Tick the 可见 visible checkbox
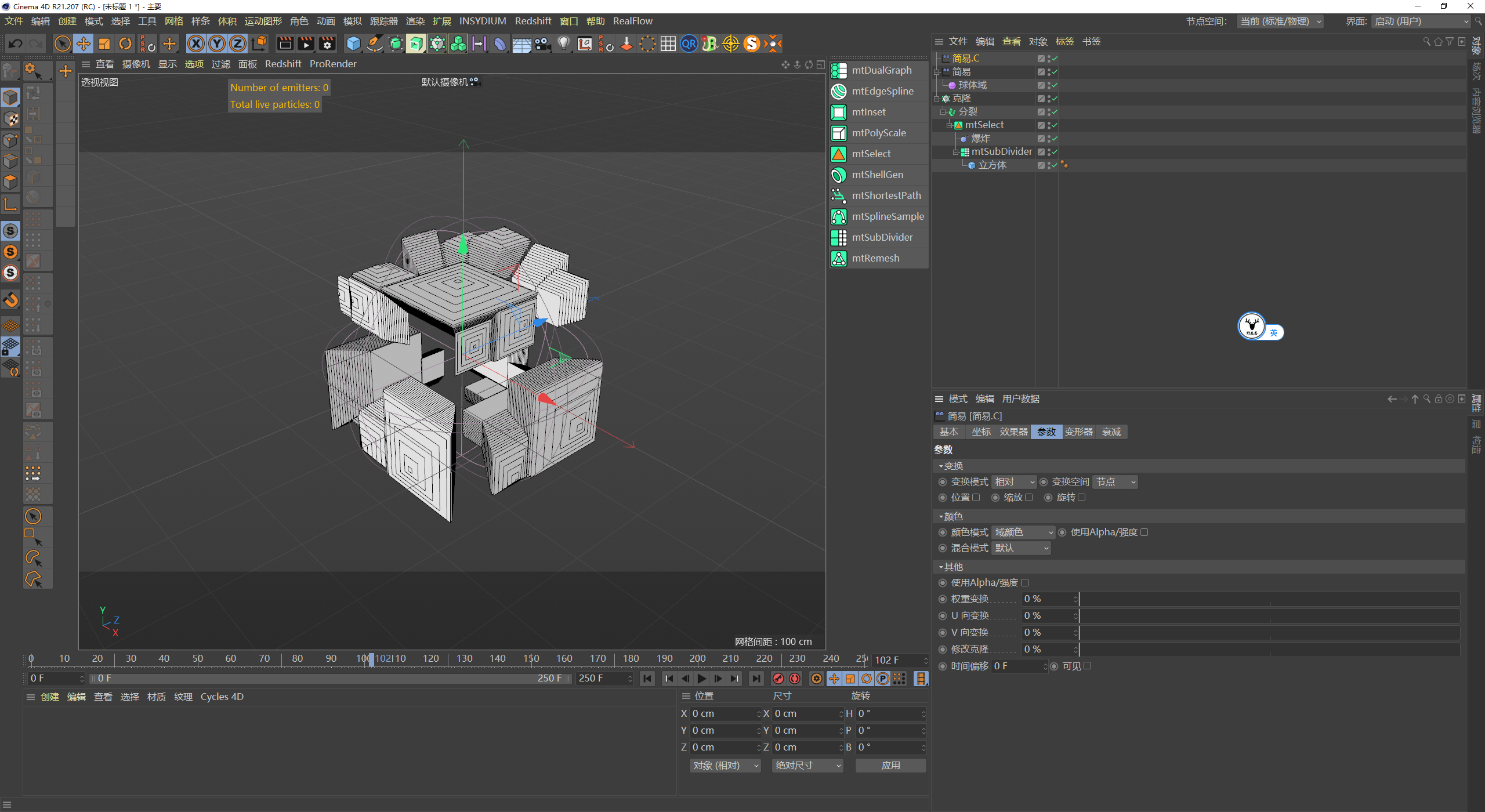 pos(1088,666)
